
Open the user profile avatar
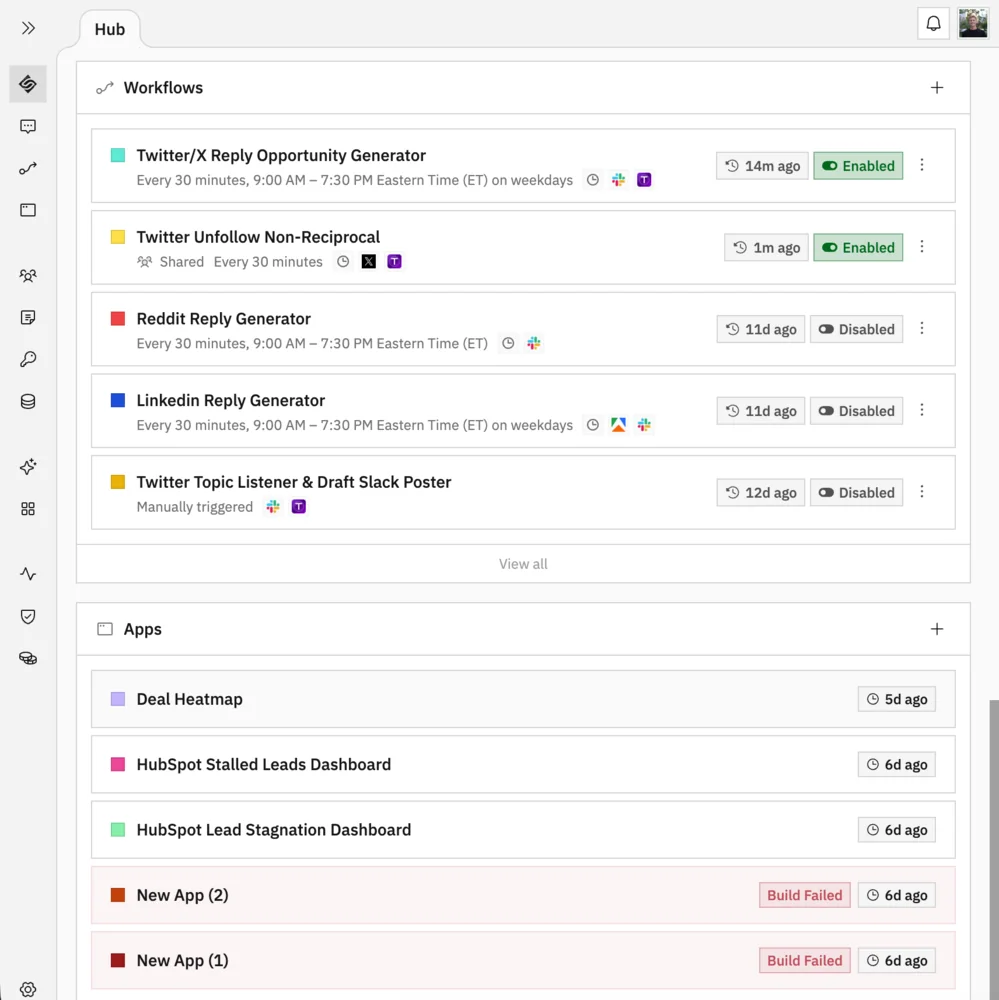(973, 24)
